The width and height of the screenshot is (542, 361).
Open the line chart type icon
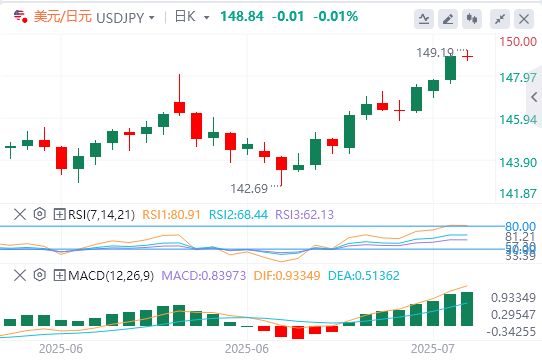click(x=424, y=19)
